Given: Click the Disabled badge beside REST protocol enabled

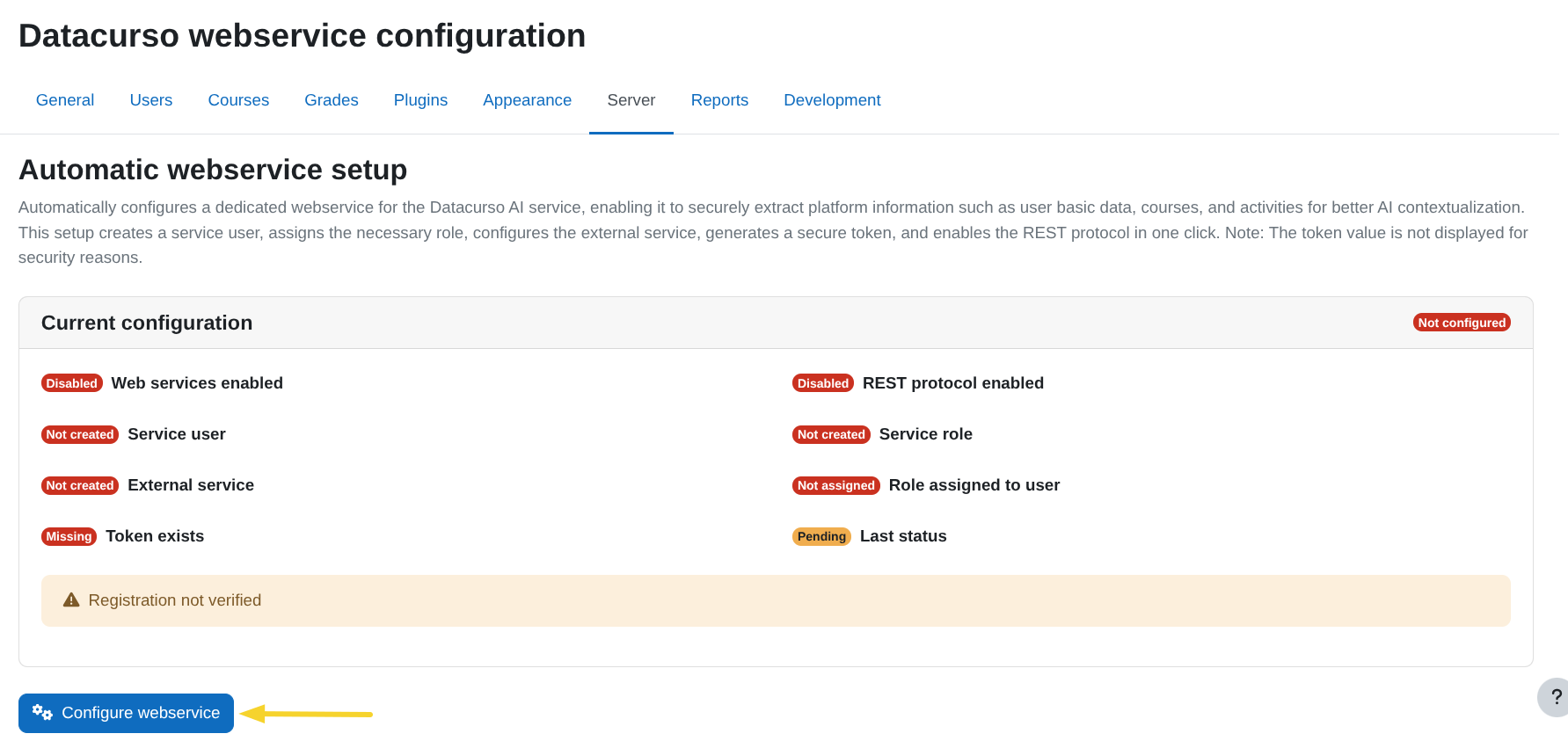Looking at the screenshot, I should (x=823, y=383).
